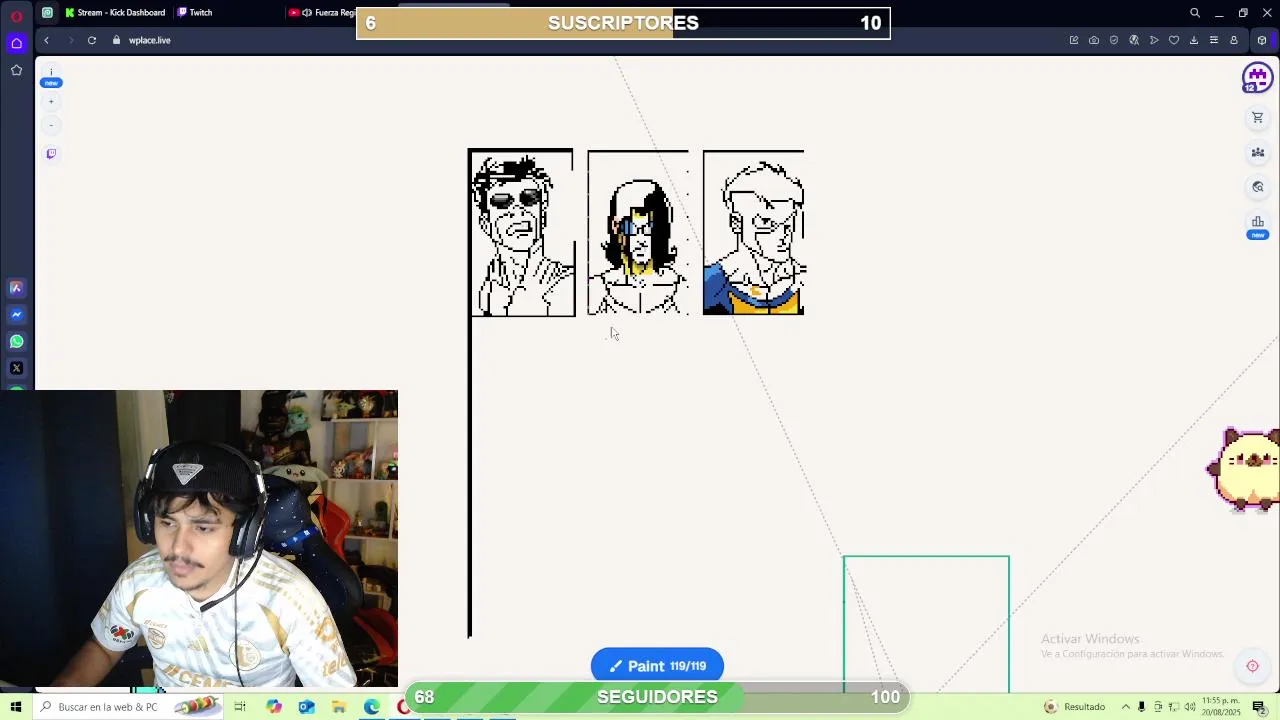Zoom in the wplace map
This screenshot has width=1280, height=720.
pyautogui.click(x=51, y=101)
